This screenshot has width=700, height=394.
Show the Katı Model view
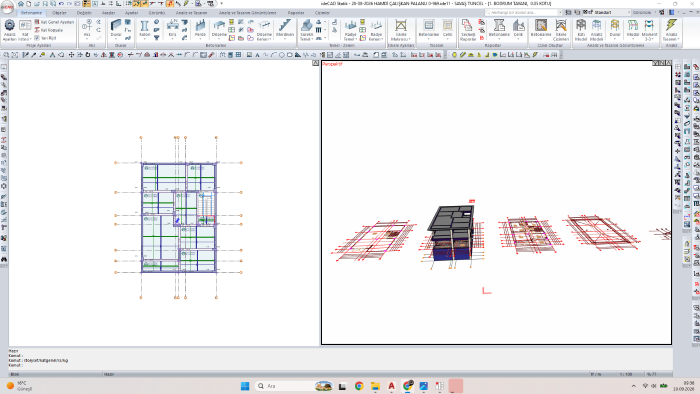pyautogui.click(x=581, y=30)
